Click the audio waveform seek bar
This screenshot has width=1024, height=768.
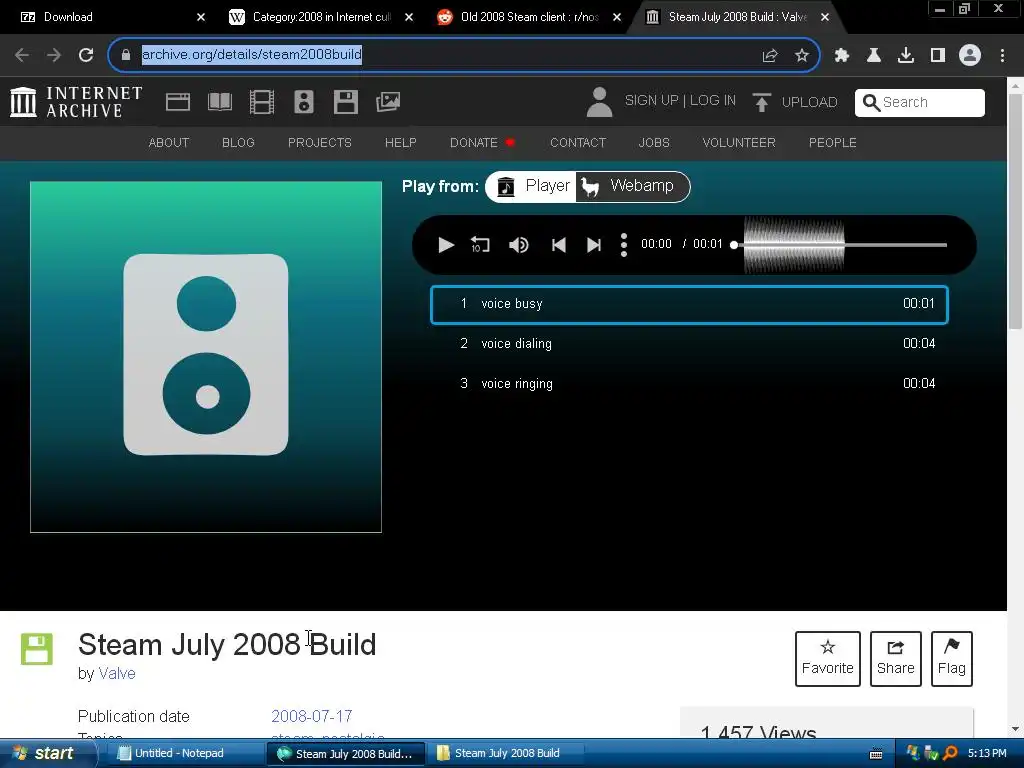click(839, 245)
